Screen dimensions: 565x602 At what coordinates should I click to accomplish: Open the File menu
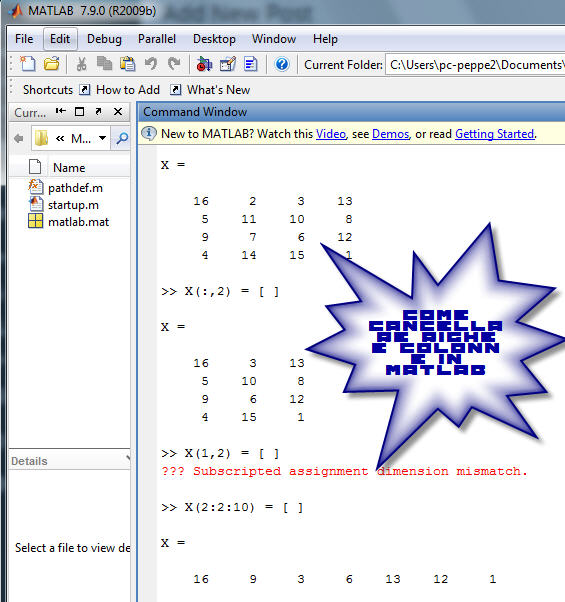pos(24,39)
